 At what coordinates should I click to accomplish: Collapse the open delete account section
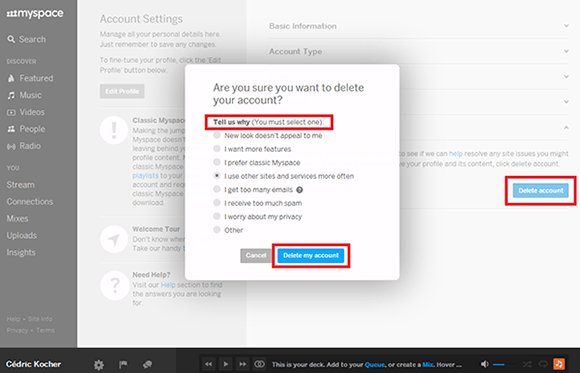[566, 127]
